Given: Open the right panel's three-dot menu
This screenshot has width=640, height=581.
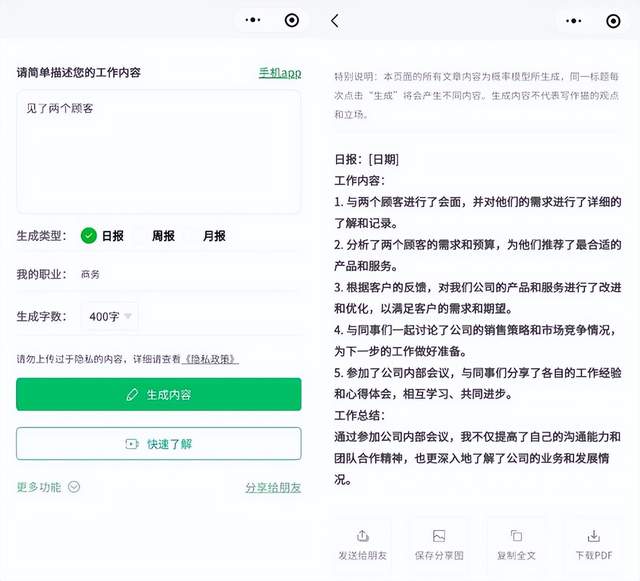Looking at the screenshot, I should click(573, 21).
